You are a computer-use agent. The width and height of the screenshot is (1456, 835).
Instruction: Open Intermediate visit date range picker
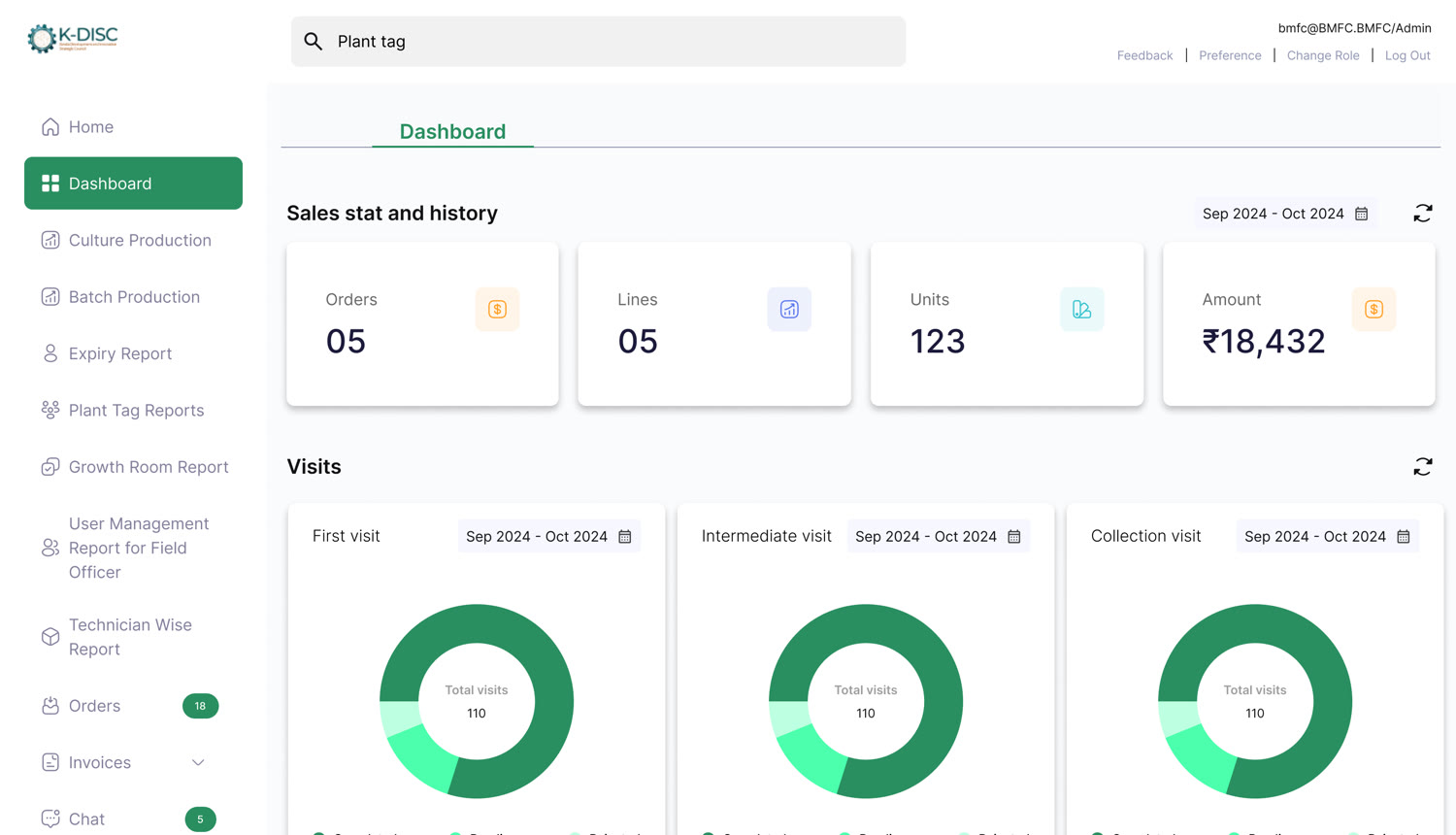938,536
